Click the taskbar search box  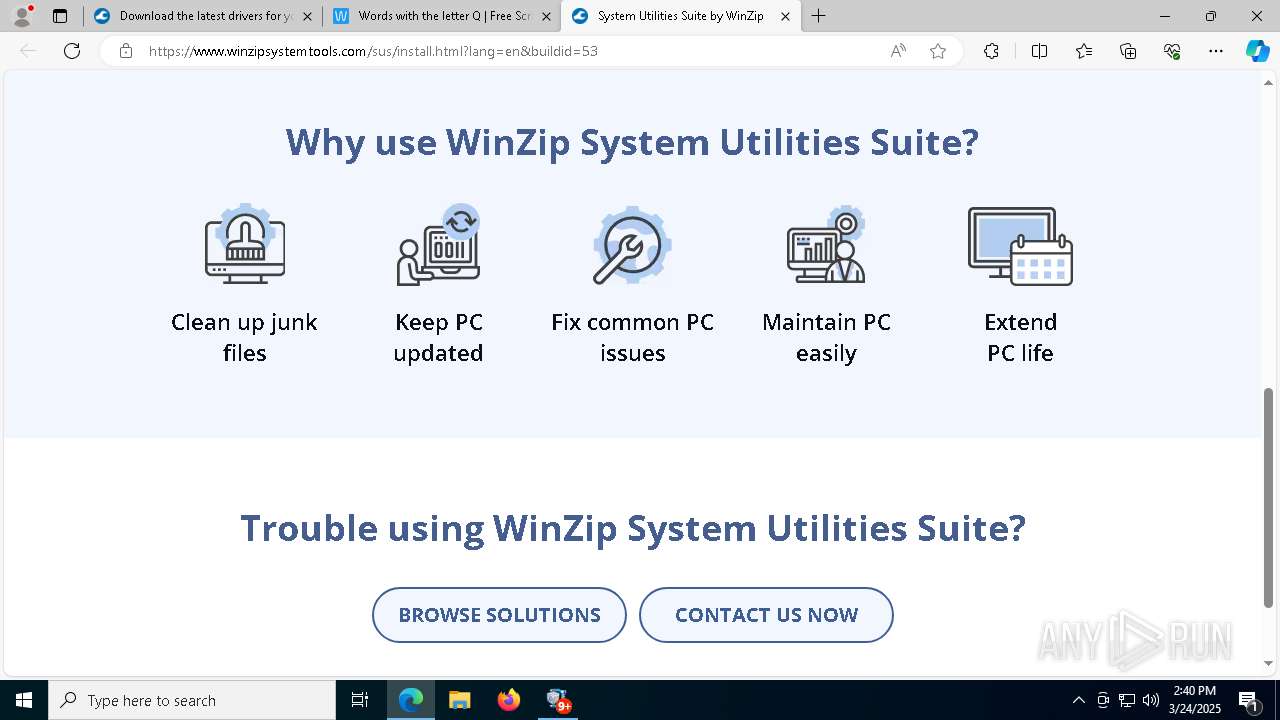point(192,700)
